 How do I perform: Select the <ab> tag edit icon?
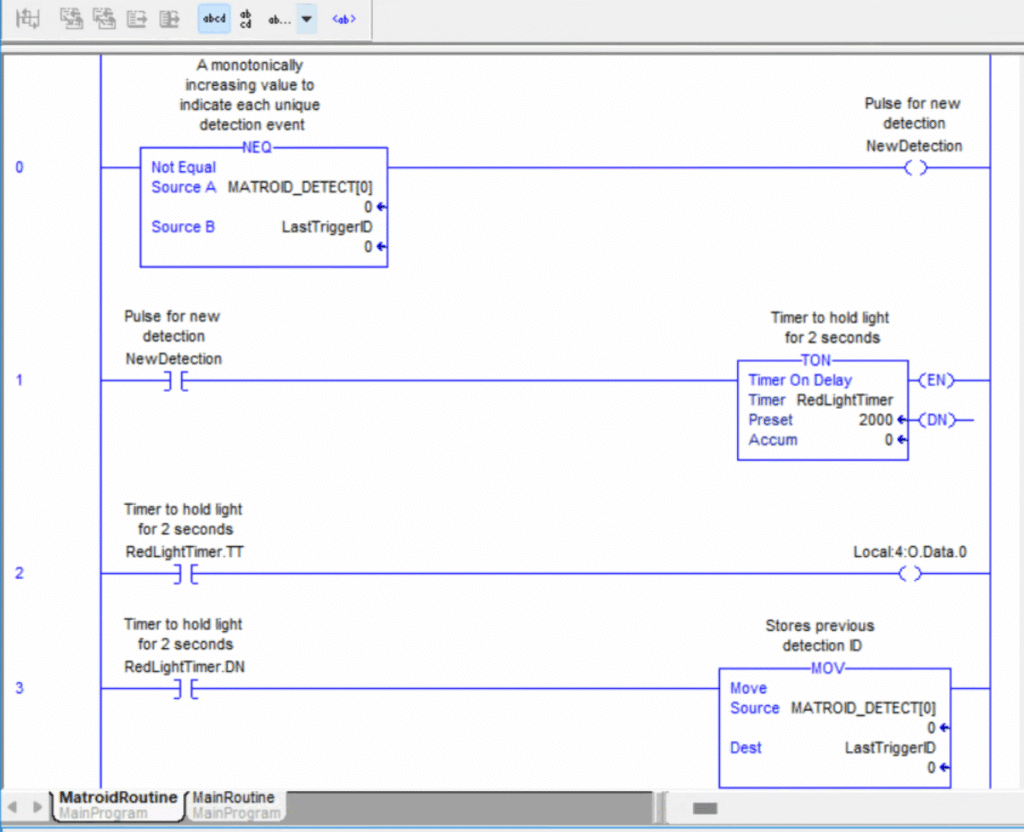343,18
